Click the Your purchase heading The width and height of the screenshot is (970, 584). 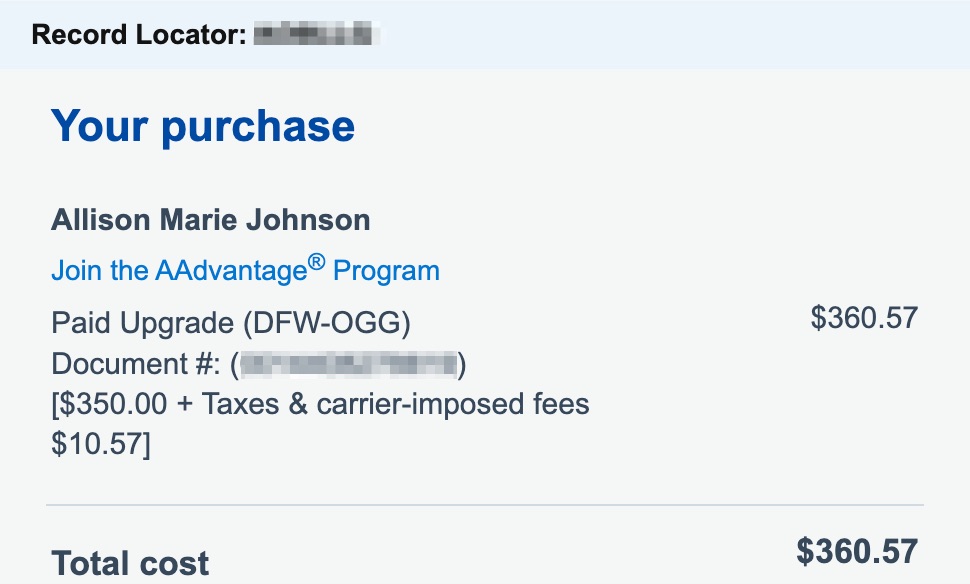[x=203, y=127]
